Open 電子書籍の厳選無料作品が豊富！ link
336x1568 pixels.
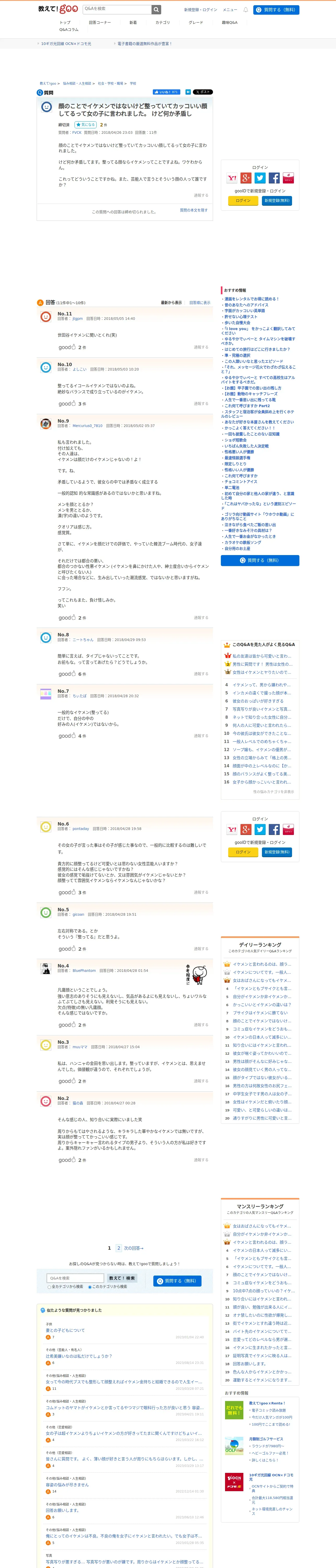click(x=144, y=44)
